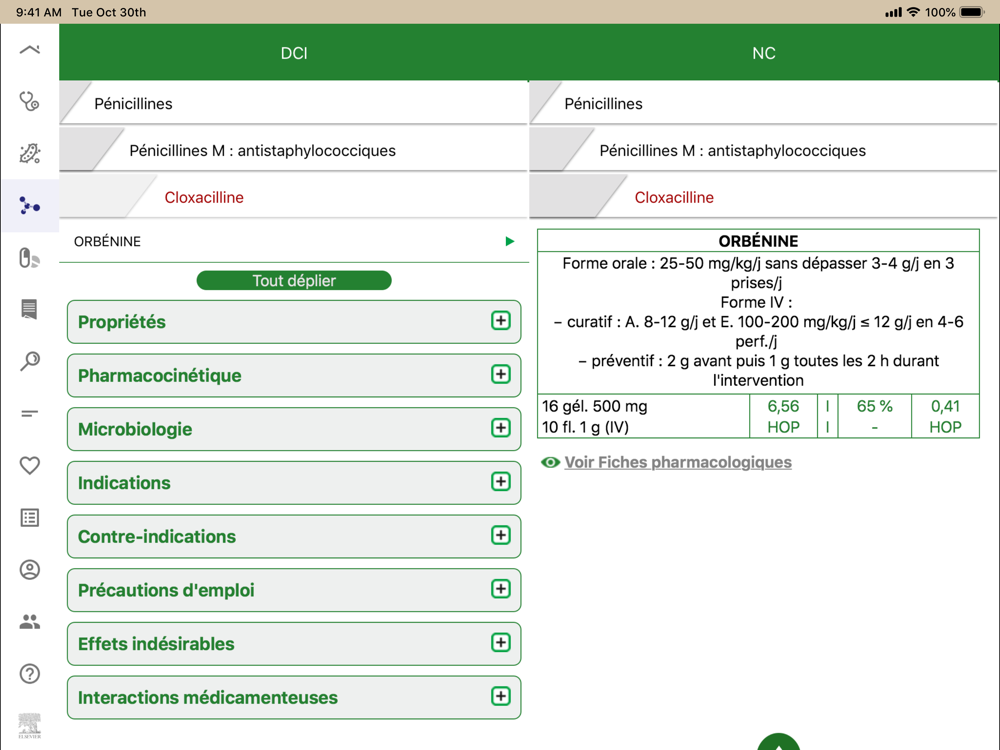The width and height of the screenshot is (1000, 750).
Task: Expand the Précautions d'emploi section
Action: (x=294, y=590)
